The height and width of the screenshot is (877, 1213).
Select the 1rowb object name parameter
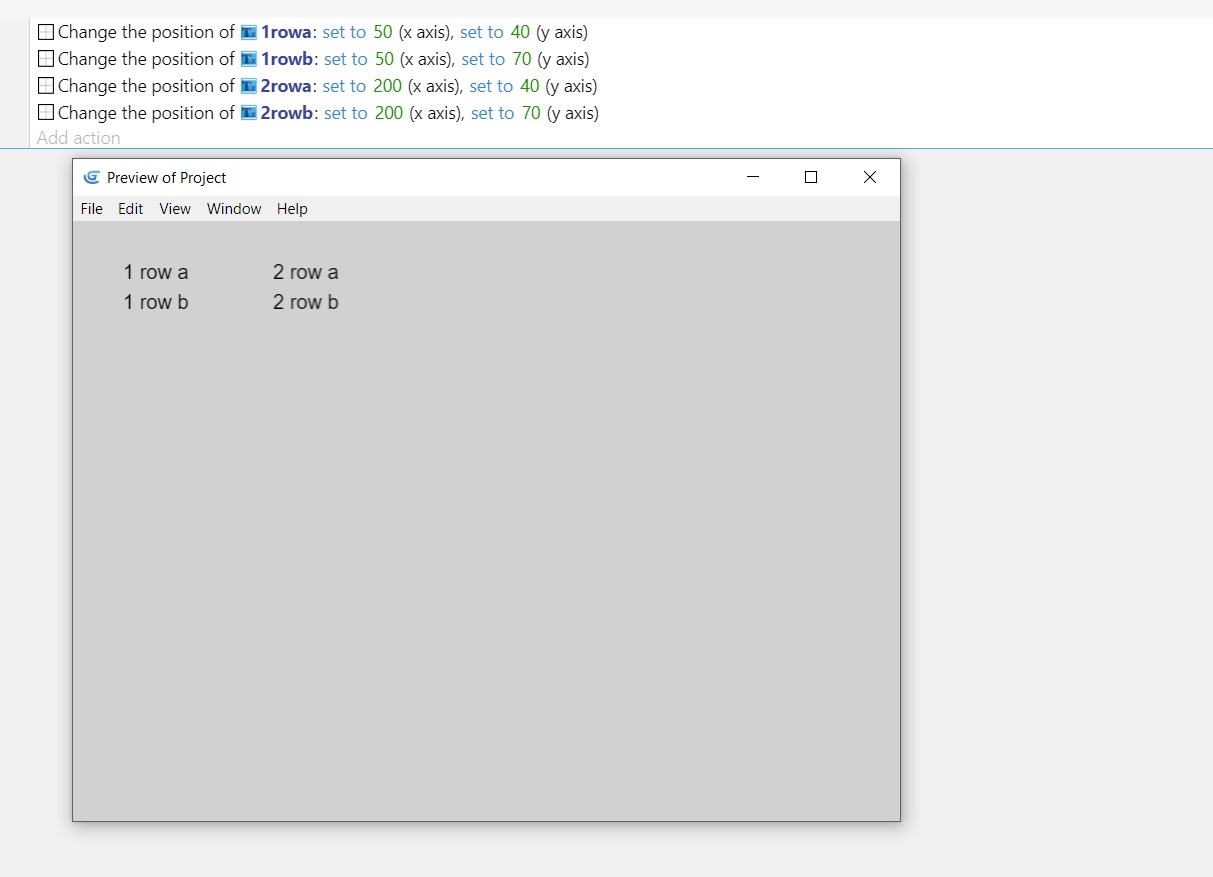287,59
